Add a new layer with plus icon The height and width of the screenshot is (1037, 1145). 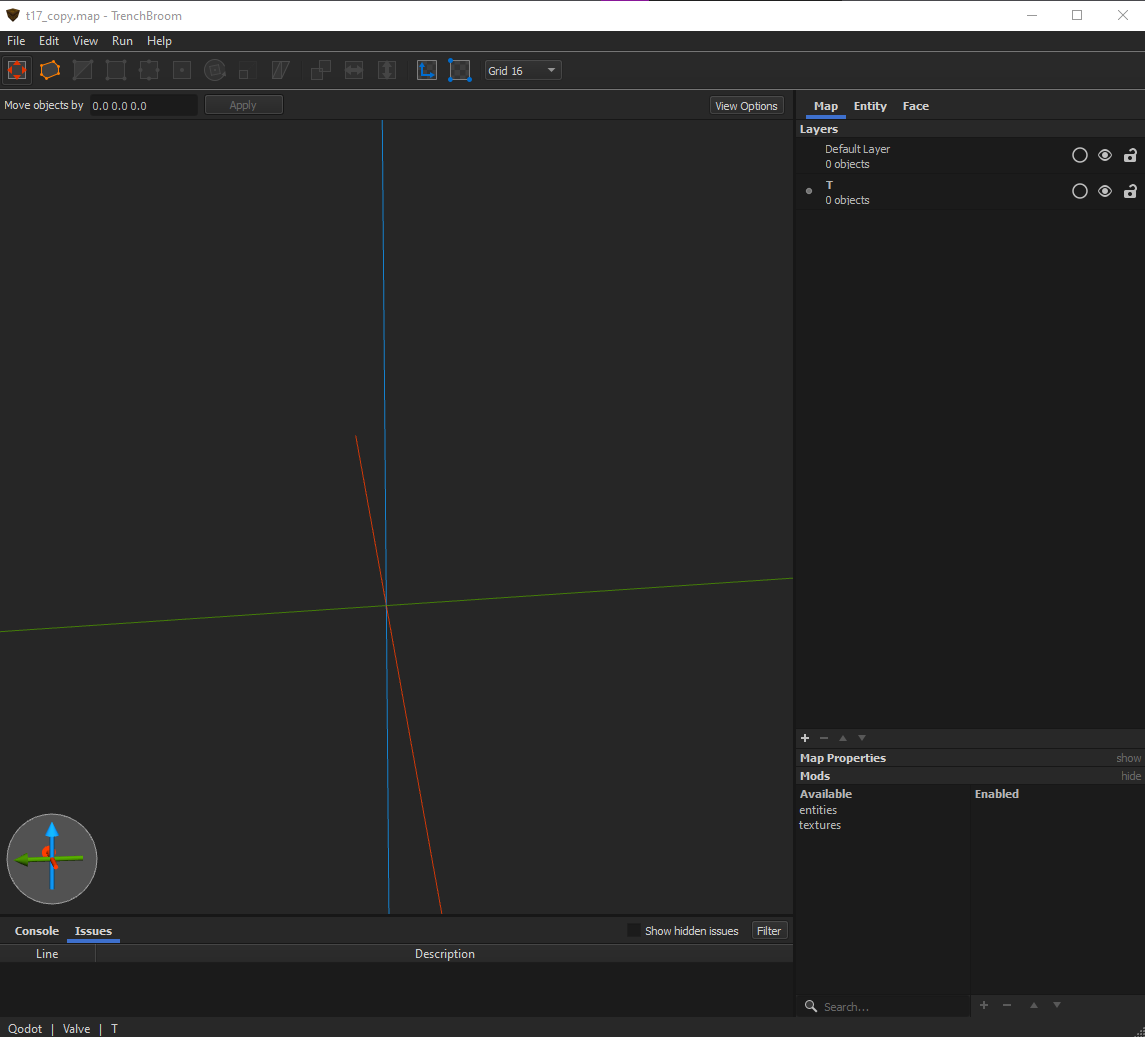point(805,738)
